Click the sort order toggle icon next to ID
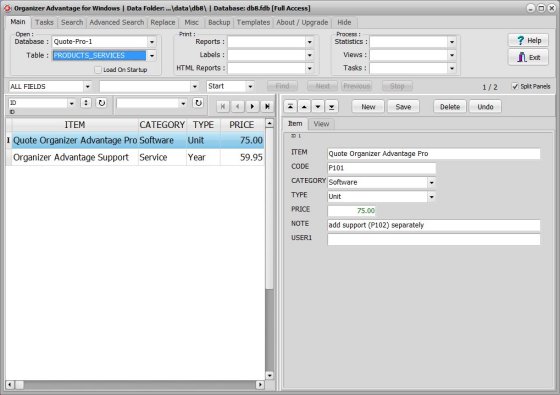Viewport: 560px width, 395px height. [x=86, y=103]
